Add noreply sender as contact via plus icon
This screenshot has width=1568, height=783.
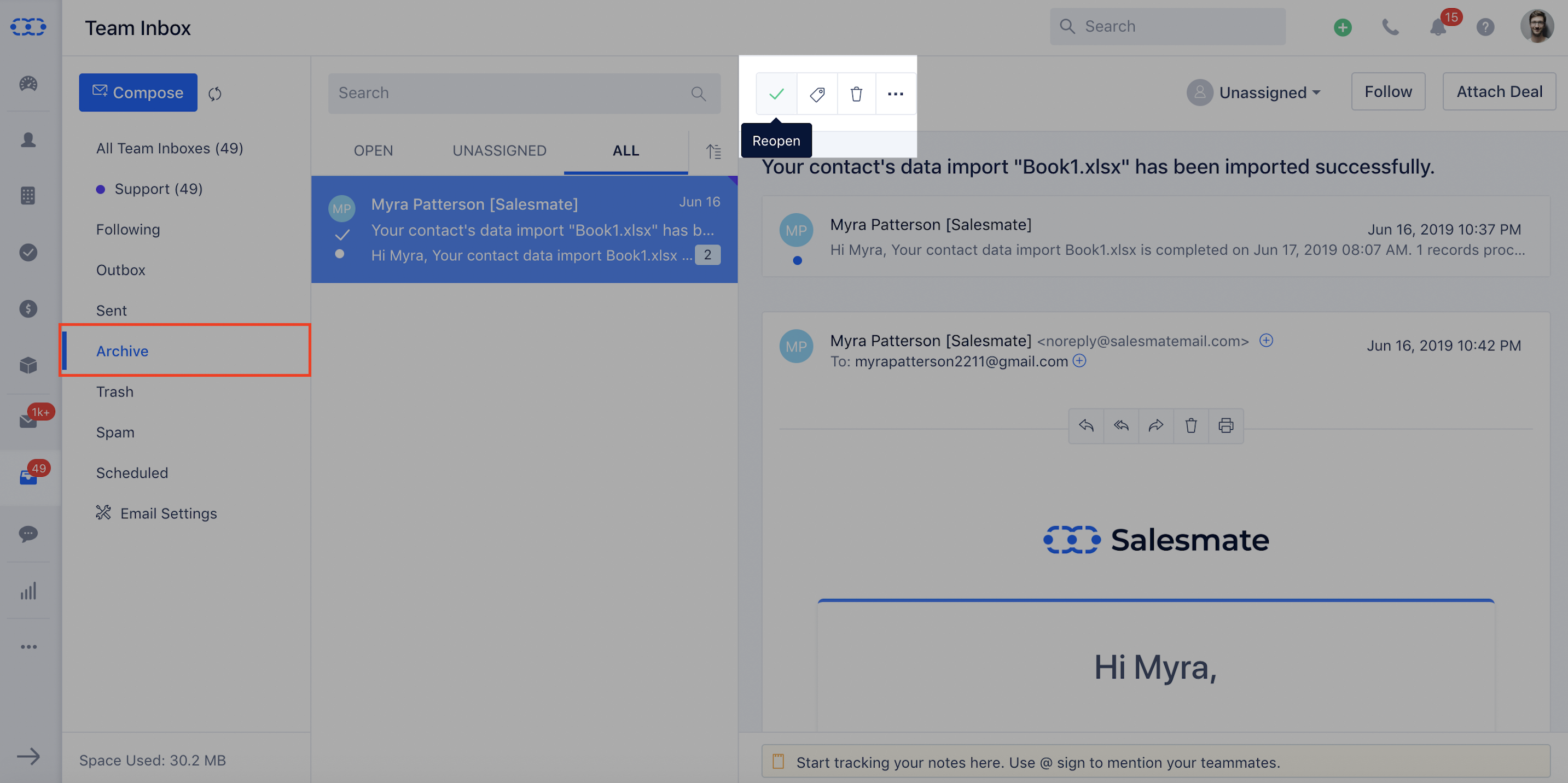point(1266,341)
